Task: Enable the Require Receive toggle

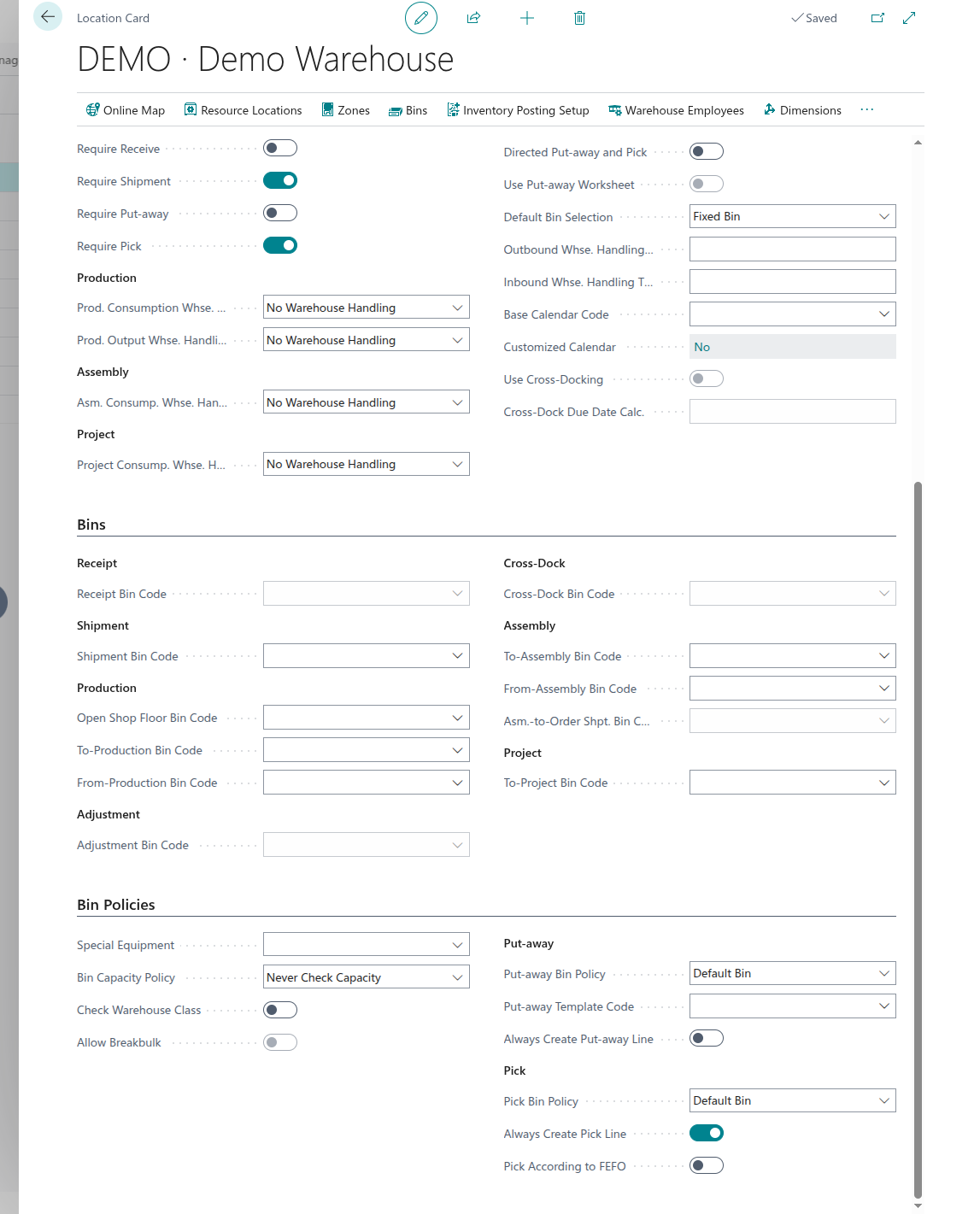Action: pos(280,149)
